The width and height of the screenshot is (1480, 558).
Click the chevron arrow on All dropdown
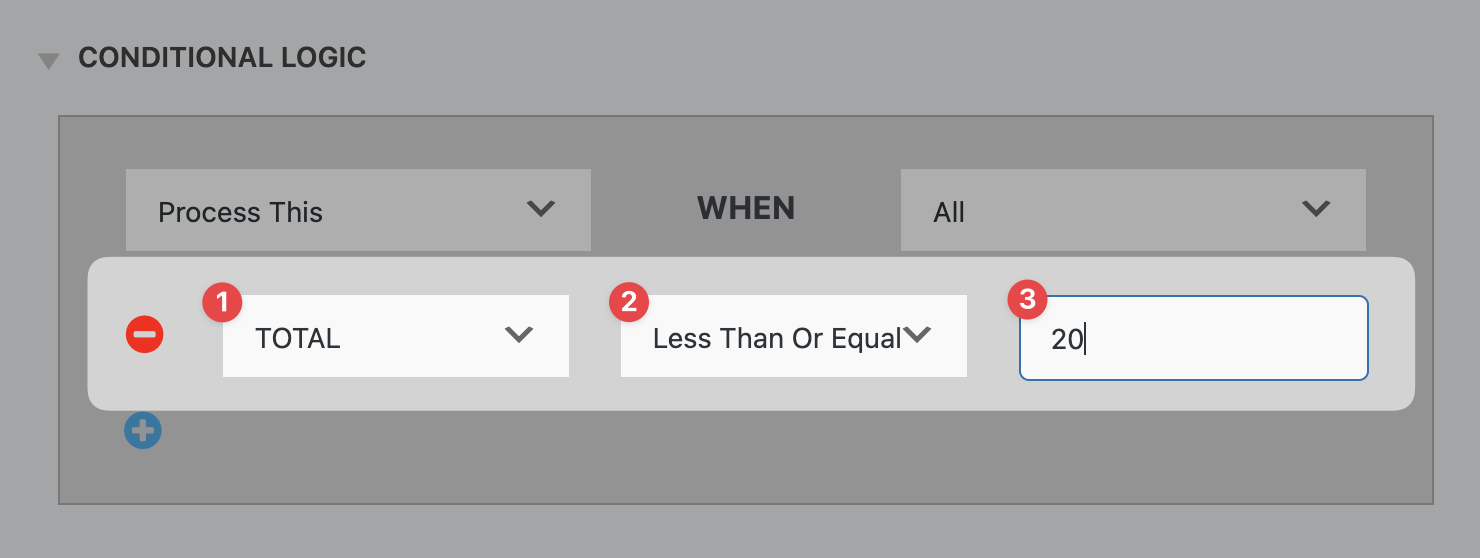pos(1316,209)
